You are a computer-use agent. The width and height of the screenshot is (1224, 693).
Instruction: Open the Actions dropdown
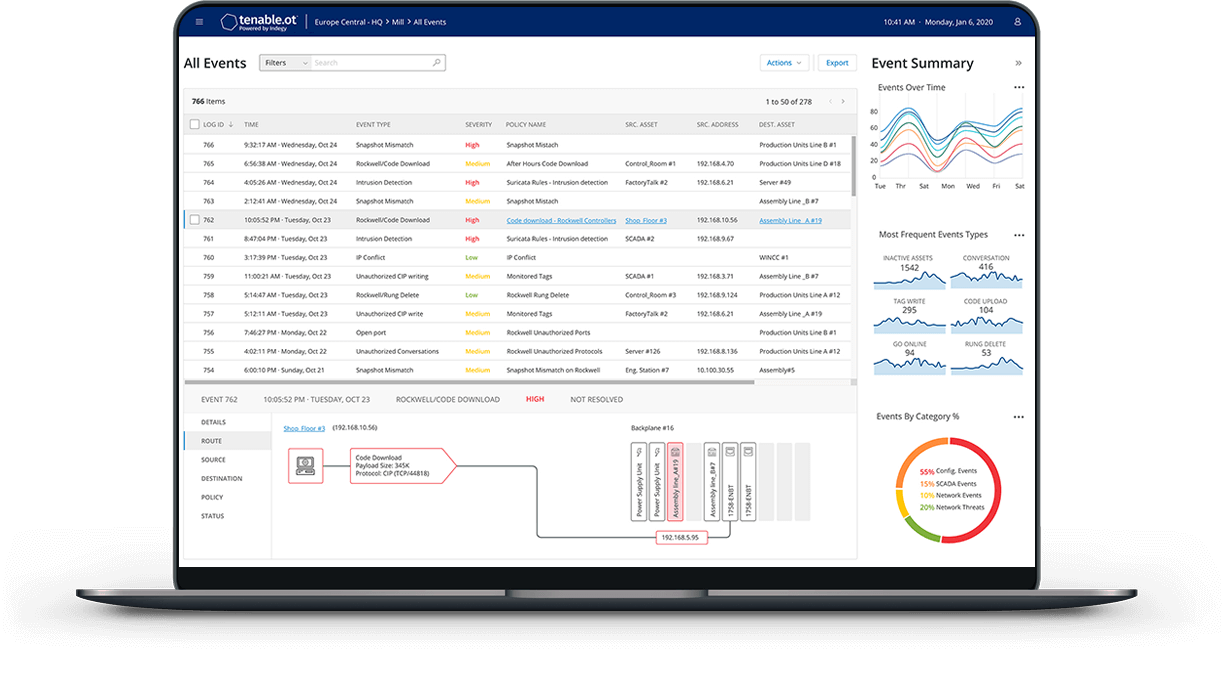(784, 63)
